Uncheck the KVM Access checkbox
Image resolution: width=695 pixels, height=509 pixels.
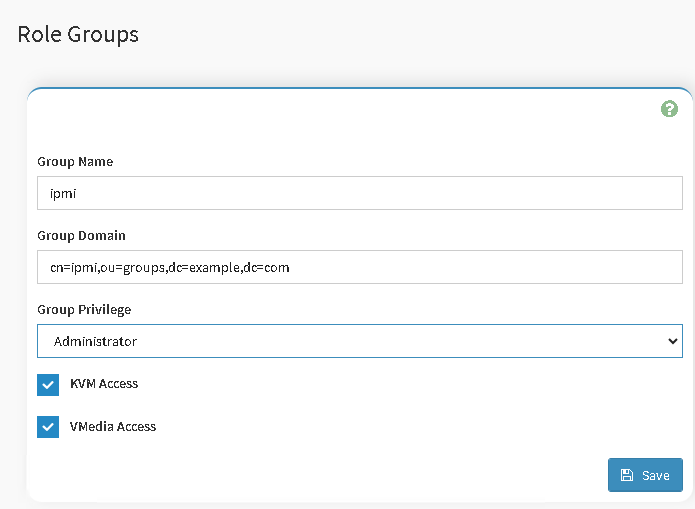tap(48, 384)
